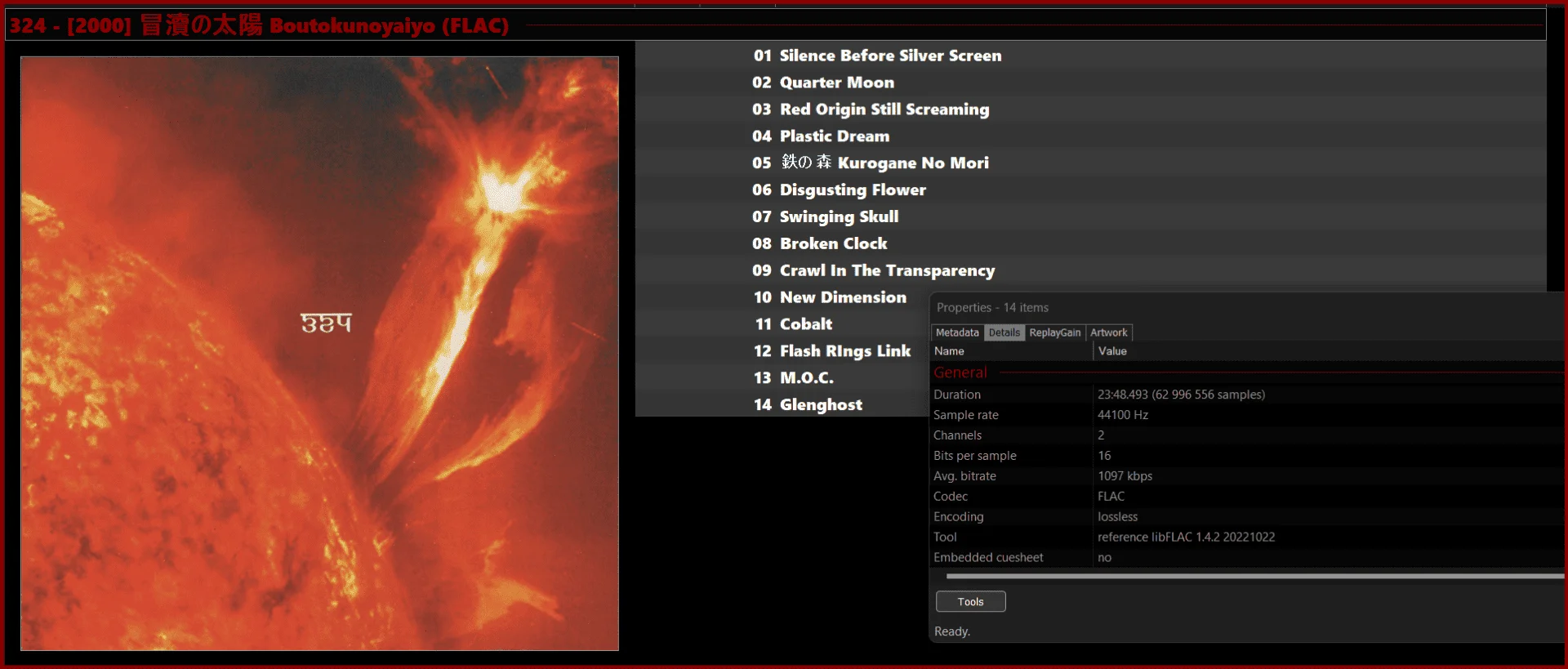Select track 04 Plastic Dream
Image resolution: width=1568 pixels, height=669 pixels.
1091,136
